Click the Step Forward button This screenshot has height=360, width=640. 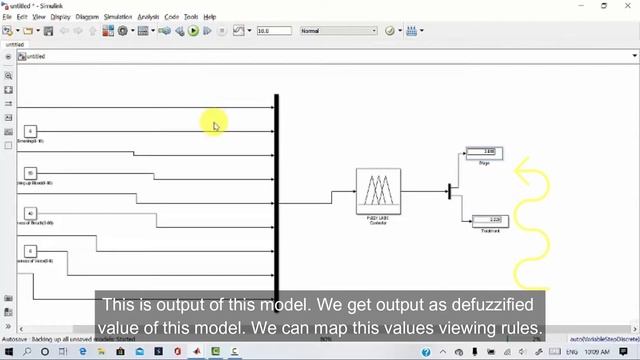coord(207,31)
